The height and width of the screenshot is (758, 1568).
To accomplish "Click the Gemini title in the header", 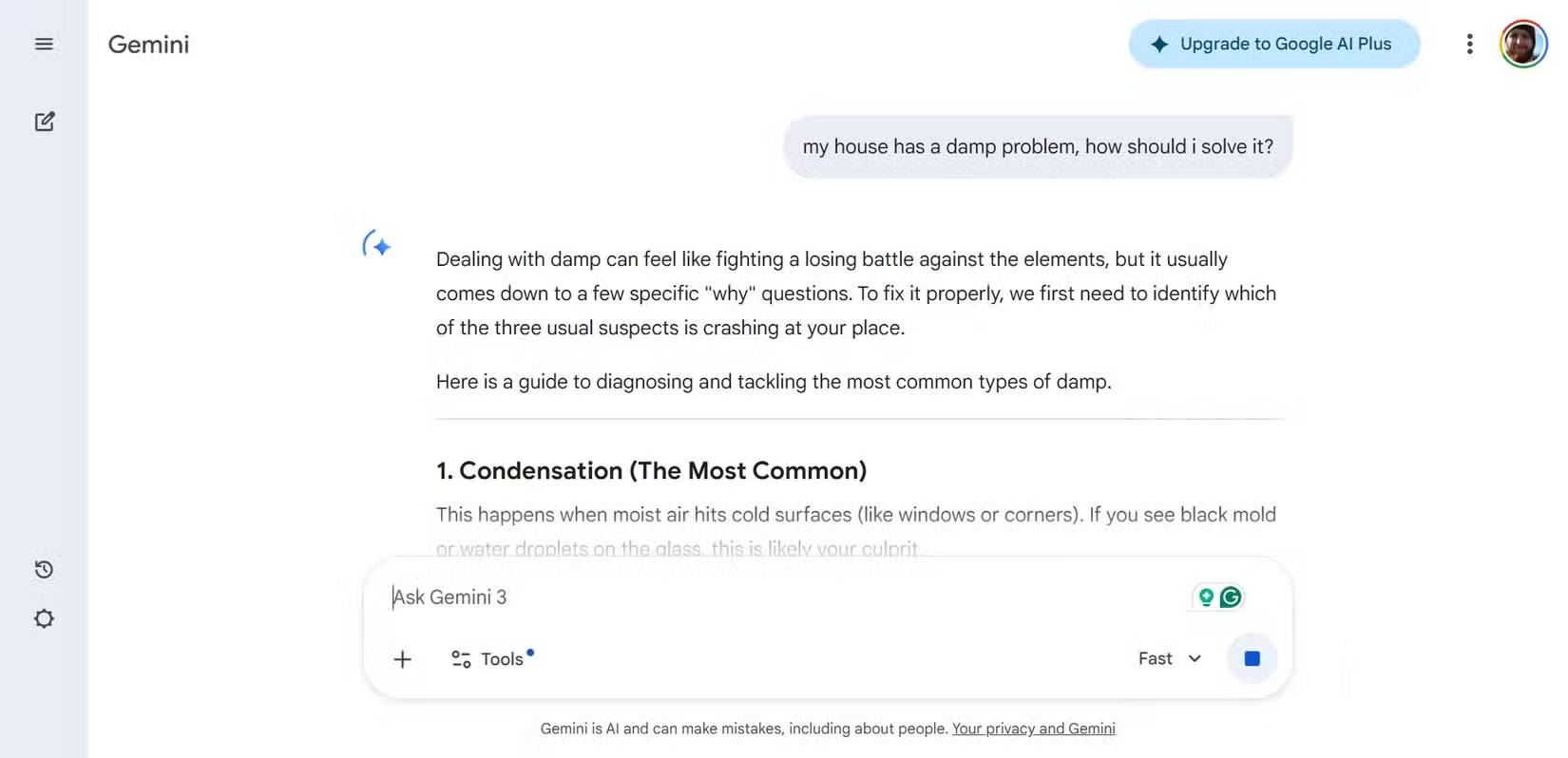I will 148,44.
